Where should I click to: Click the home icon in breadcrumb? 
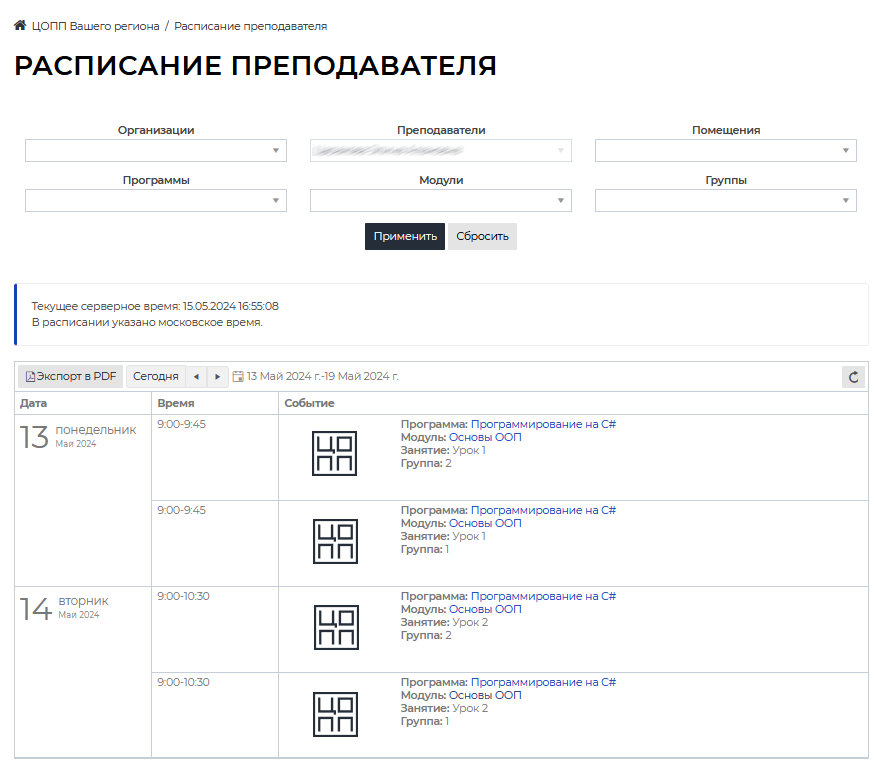[20, 26]
